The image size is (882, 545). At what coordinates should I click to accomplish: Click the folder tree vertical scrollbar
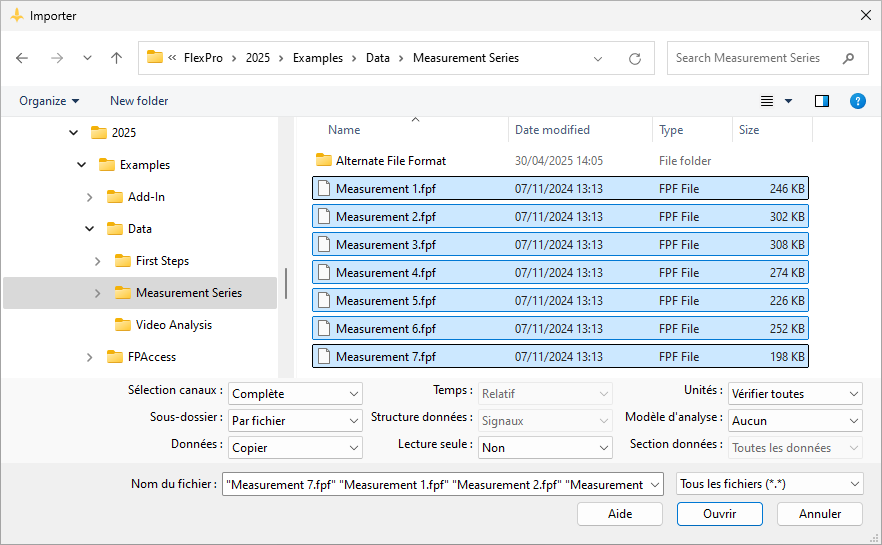tap(286, 283)
